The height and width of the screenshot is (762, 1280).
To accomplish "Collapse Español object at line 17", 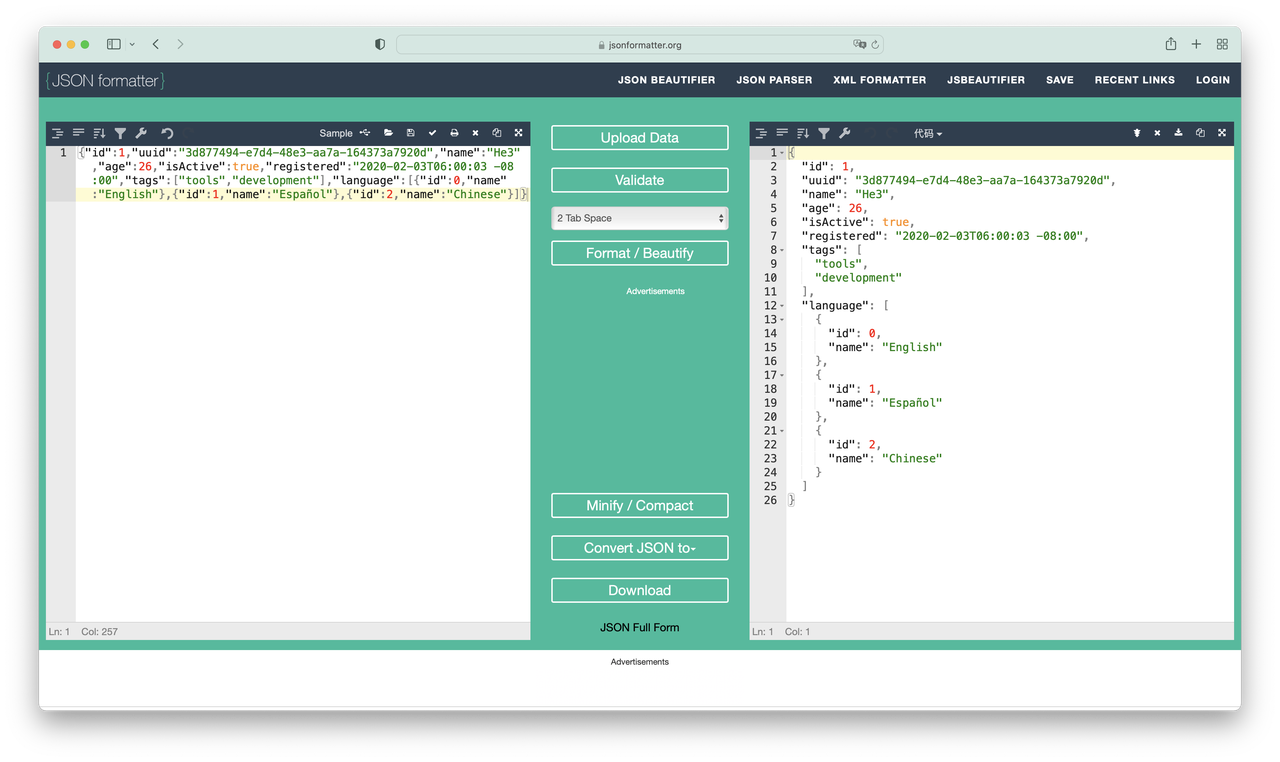I will [782, 375].
